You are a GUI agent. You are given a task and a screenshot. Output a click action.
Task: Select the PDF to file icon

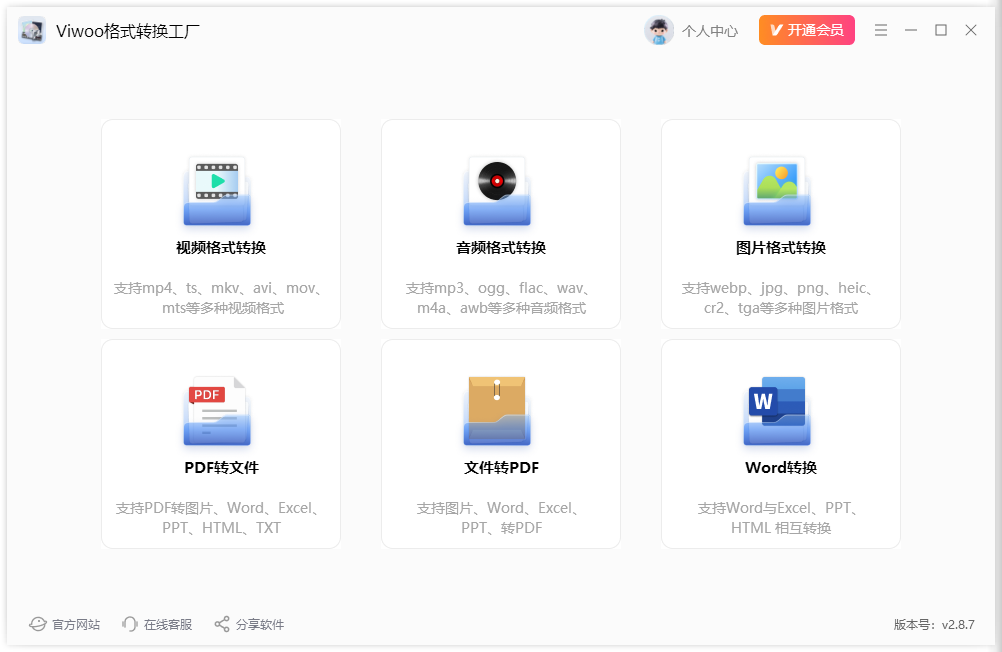point(217,410)
